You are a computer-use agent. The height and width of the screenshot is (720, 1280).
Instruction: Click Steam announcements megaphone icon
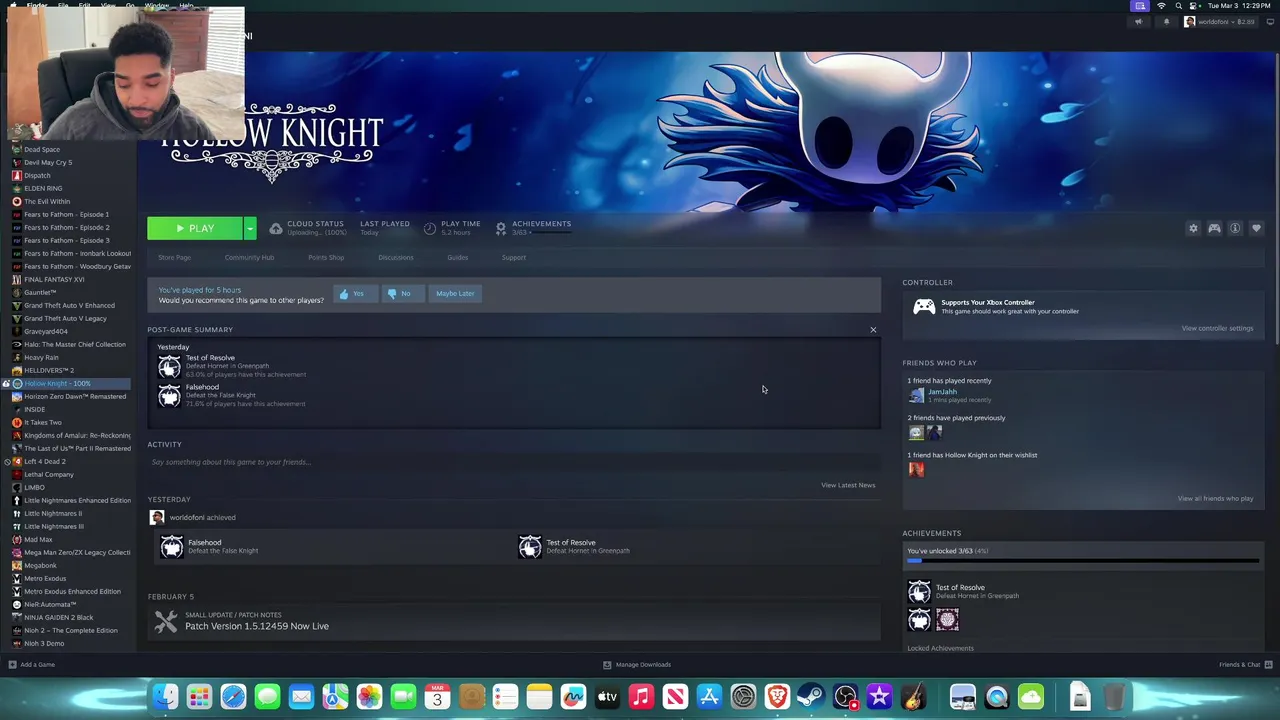pos(1138,22)
